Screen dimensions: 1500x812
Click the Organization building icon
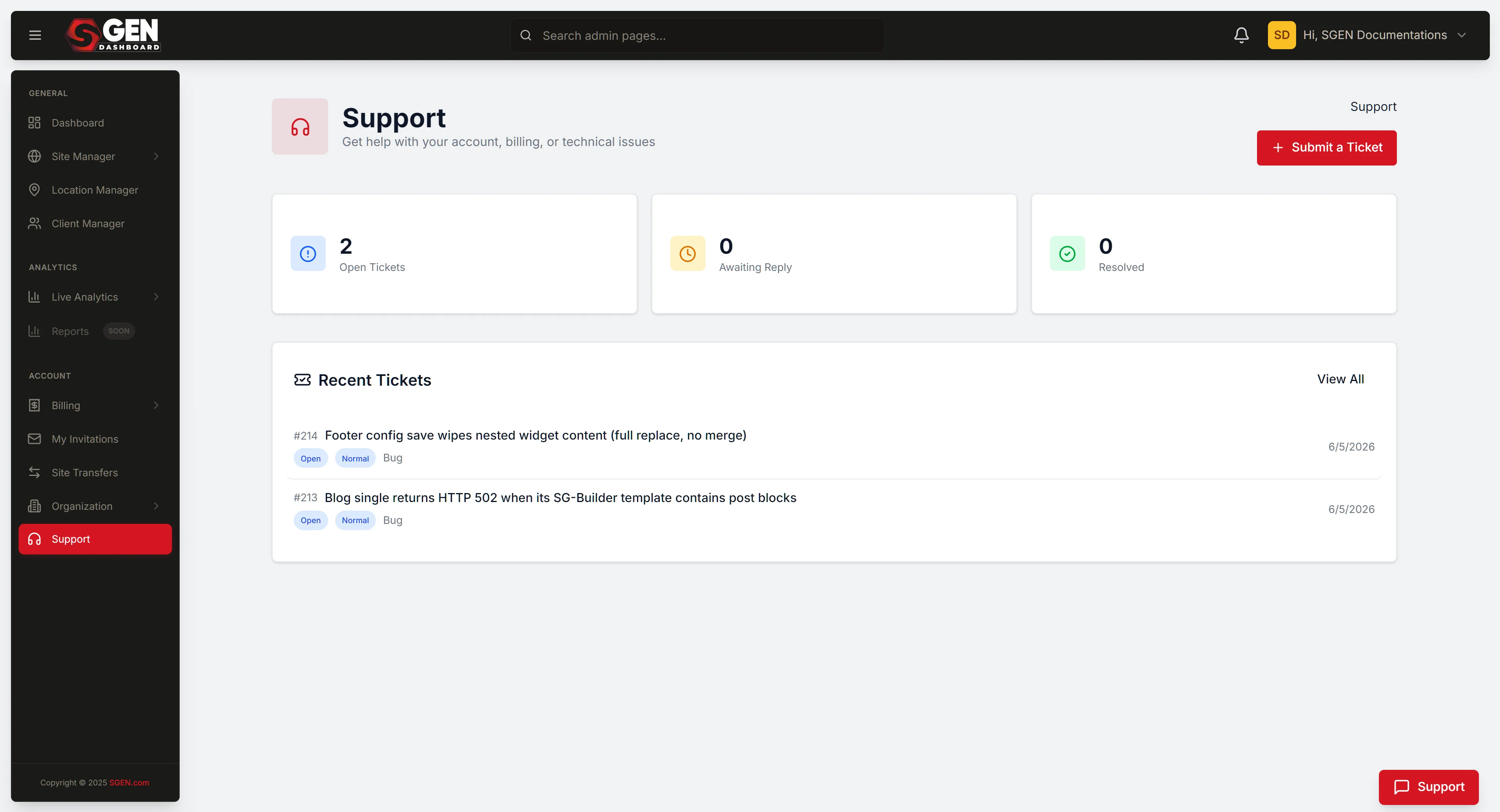[34, 506]
